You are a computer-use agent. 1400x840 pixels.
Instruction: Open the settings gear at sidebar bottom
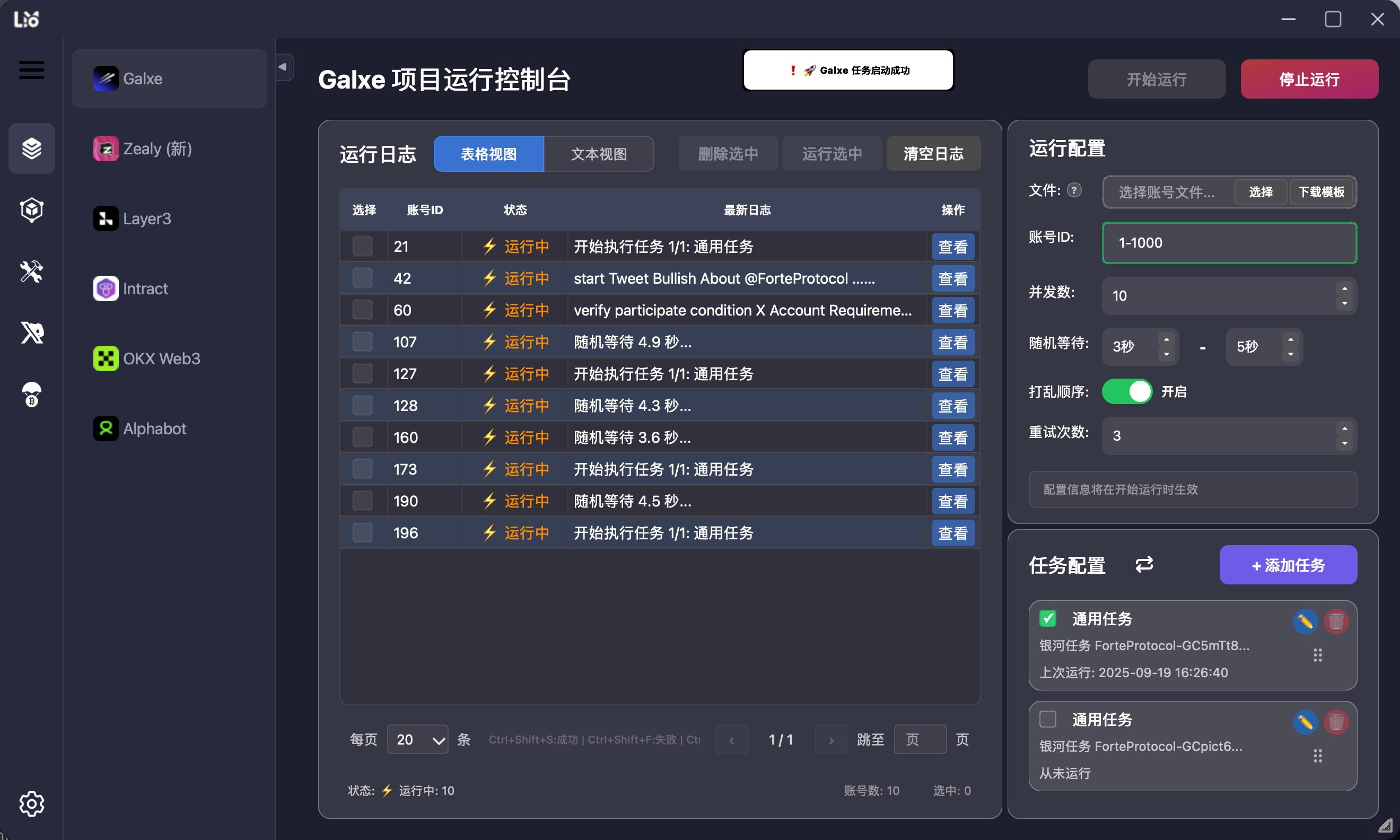pyautogui.click(x=31, y=803)
